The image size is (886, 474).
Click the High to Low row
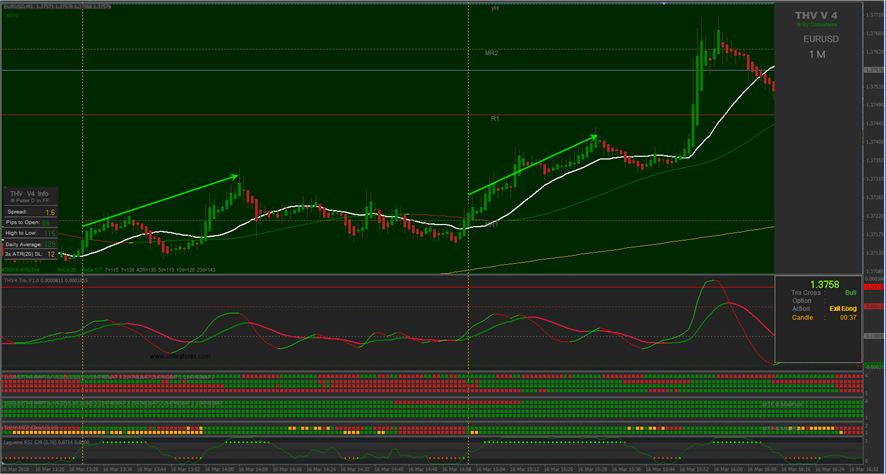30,233
